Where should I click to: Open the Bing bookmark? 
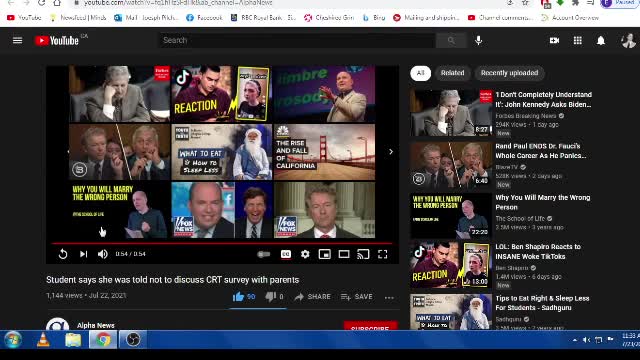point(374,18)
